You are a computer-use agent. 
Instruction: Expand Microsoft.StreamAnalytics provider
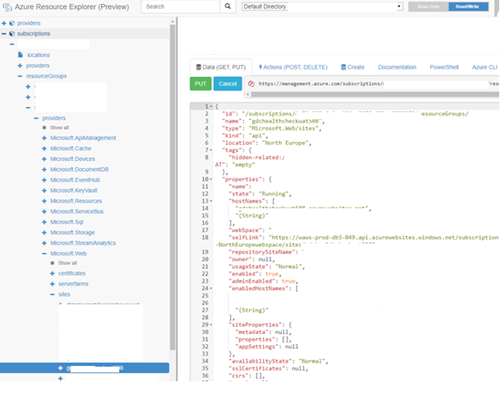pos(44,243)
